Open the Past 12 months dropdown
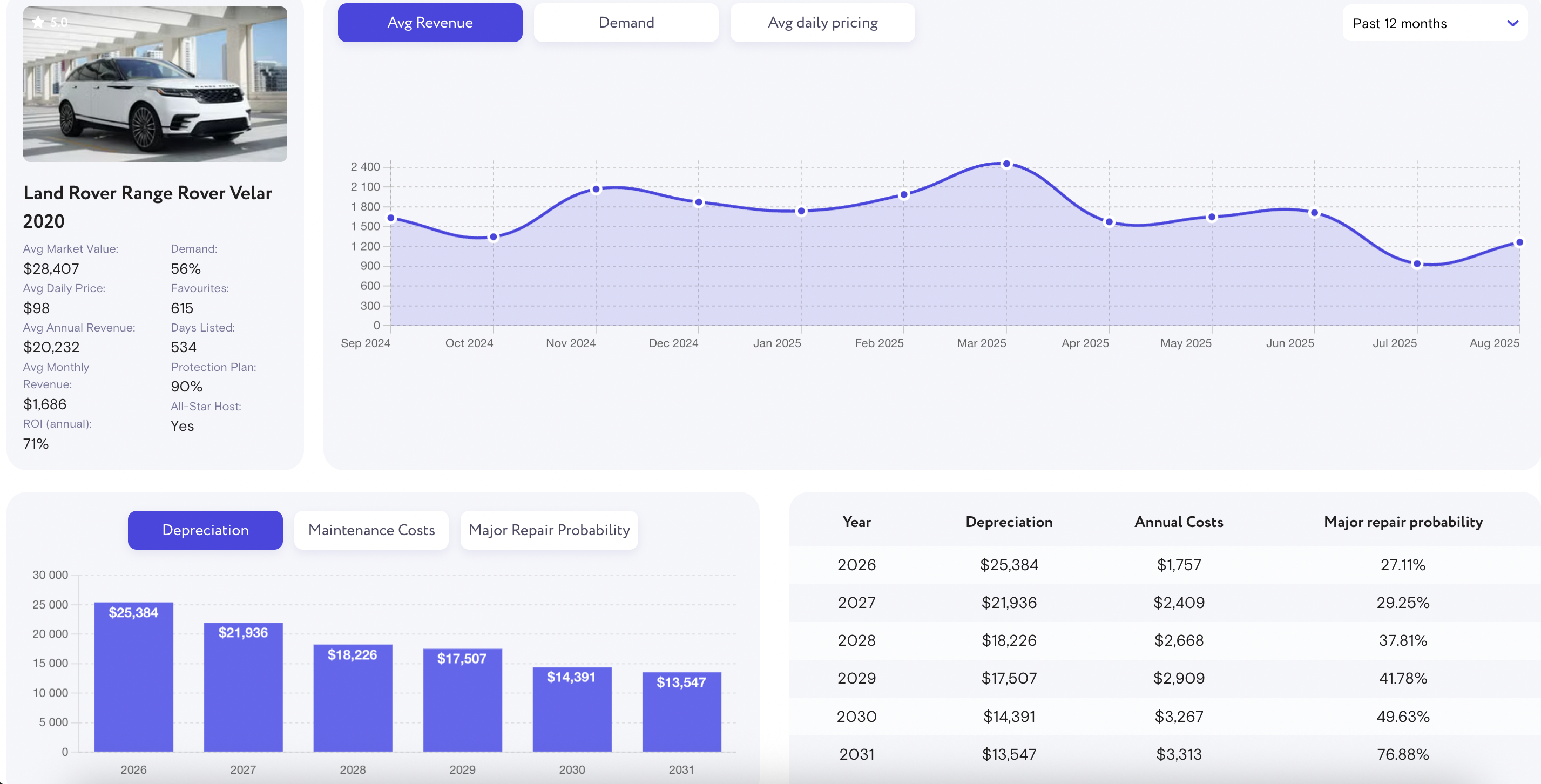This screenshot has width=1541, height=784. (1434, 23)
